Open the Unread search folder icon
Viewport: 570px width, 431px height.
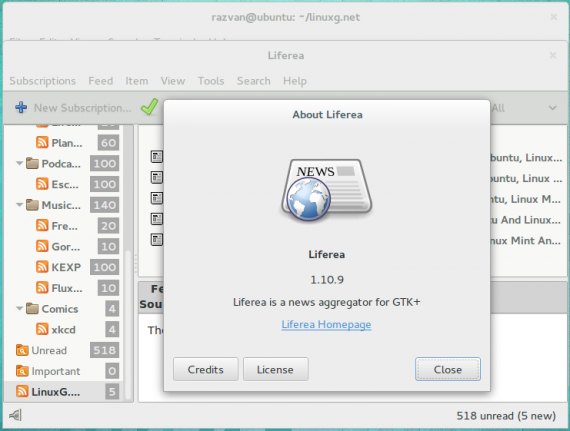point(22,350)
